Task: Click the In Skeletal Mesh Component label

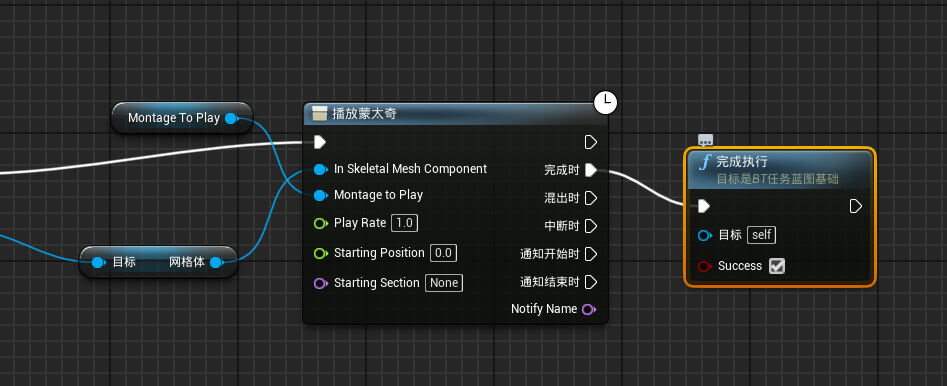Action: (x=410, y=169)
